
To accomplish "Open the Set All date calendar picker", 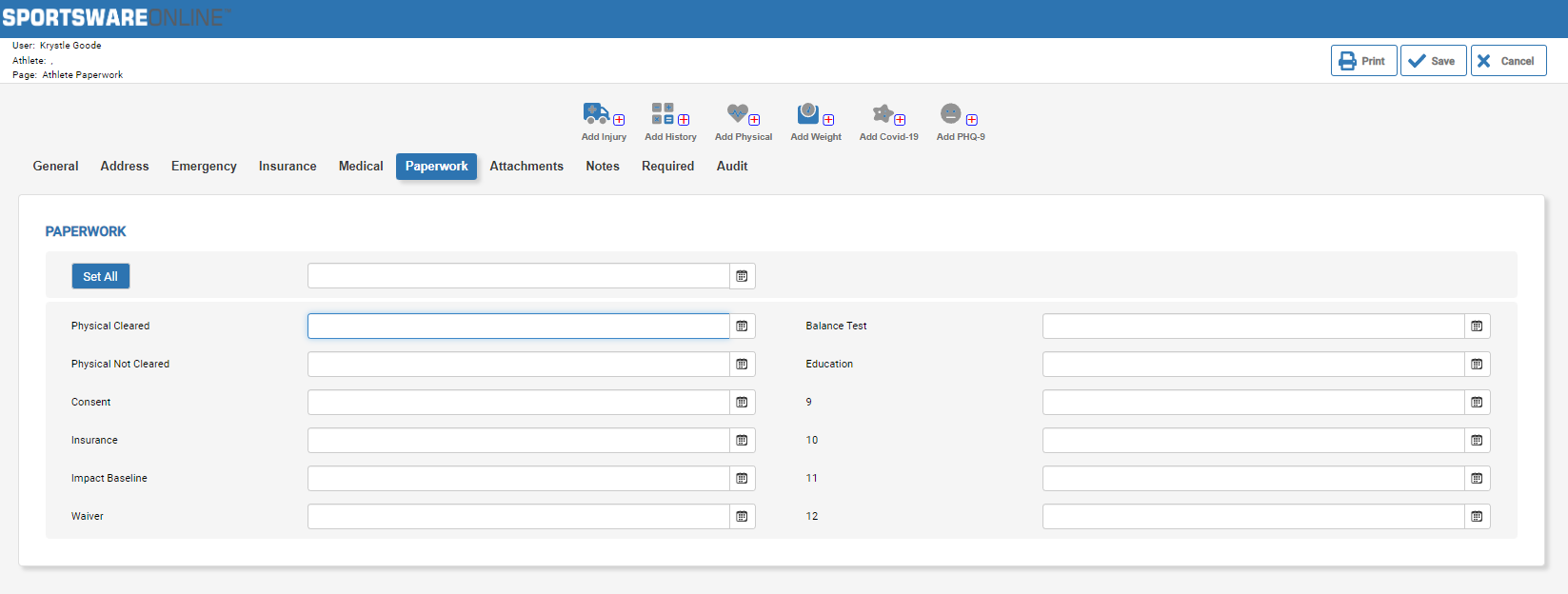I will pos(742,276).
